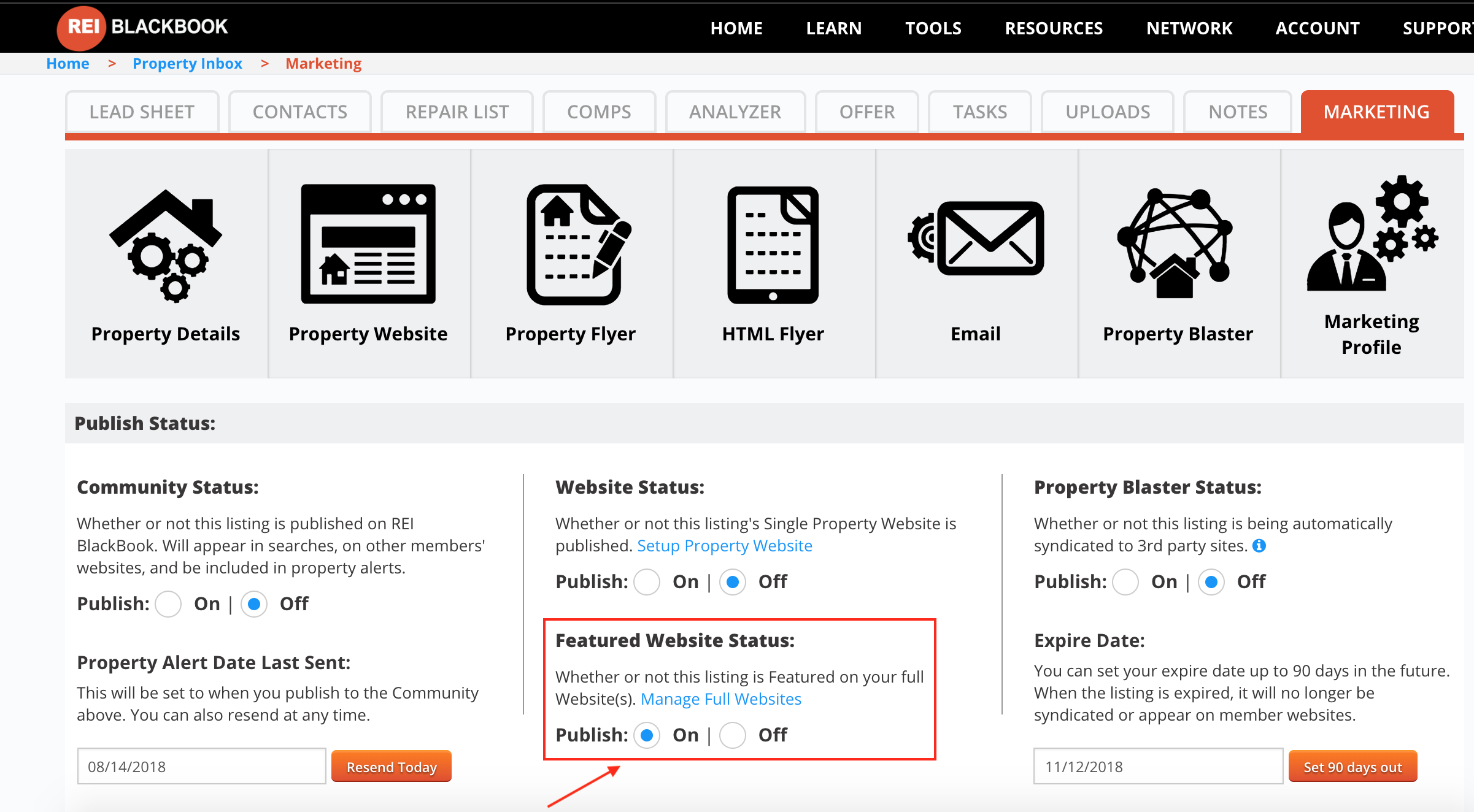Open the TOOLS menu
The width and height of the screenshot is (1474, 812).
coord(933,28)
